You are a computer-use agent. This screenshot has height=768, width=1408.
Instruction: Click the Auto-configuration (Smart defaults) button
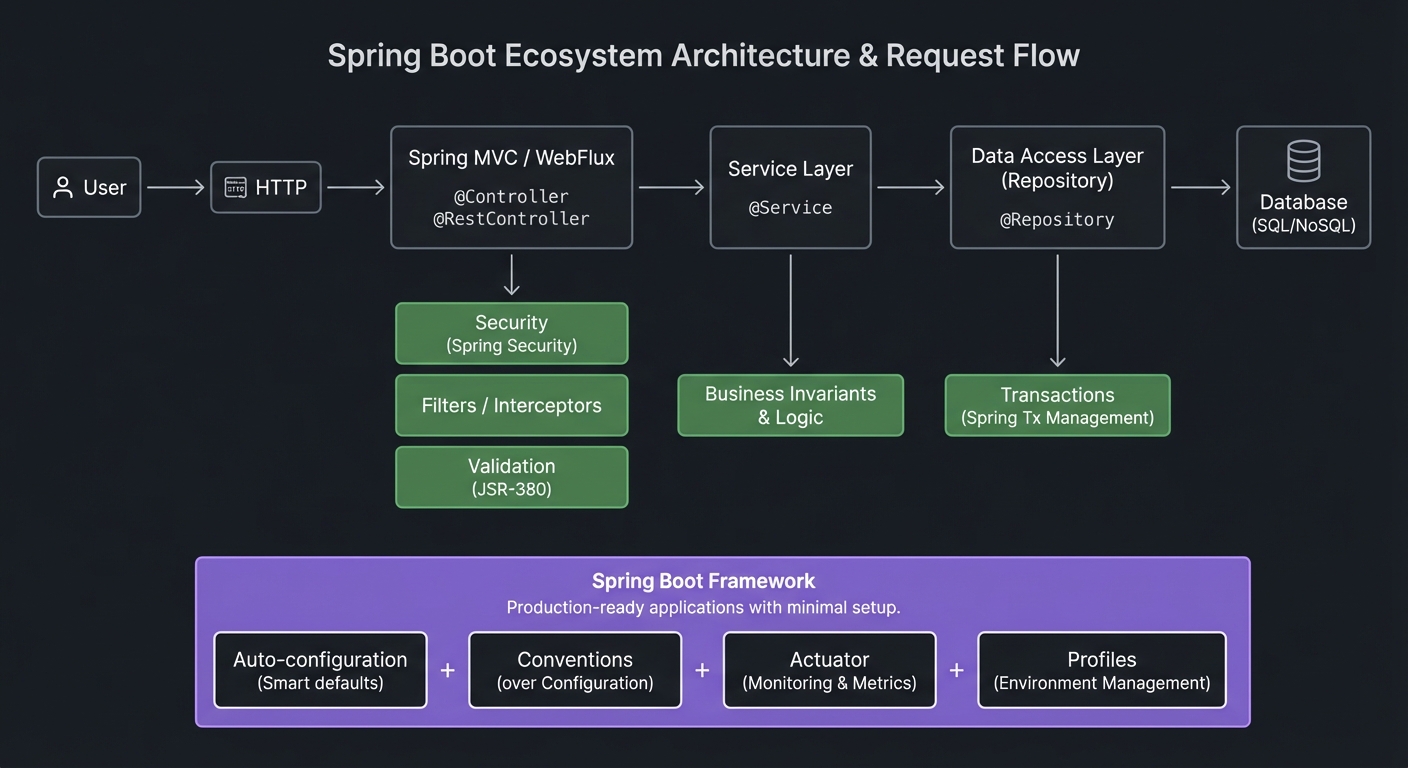click(320, 670)
